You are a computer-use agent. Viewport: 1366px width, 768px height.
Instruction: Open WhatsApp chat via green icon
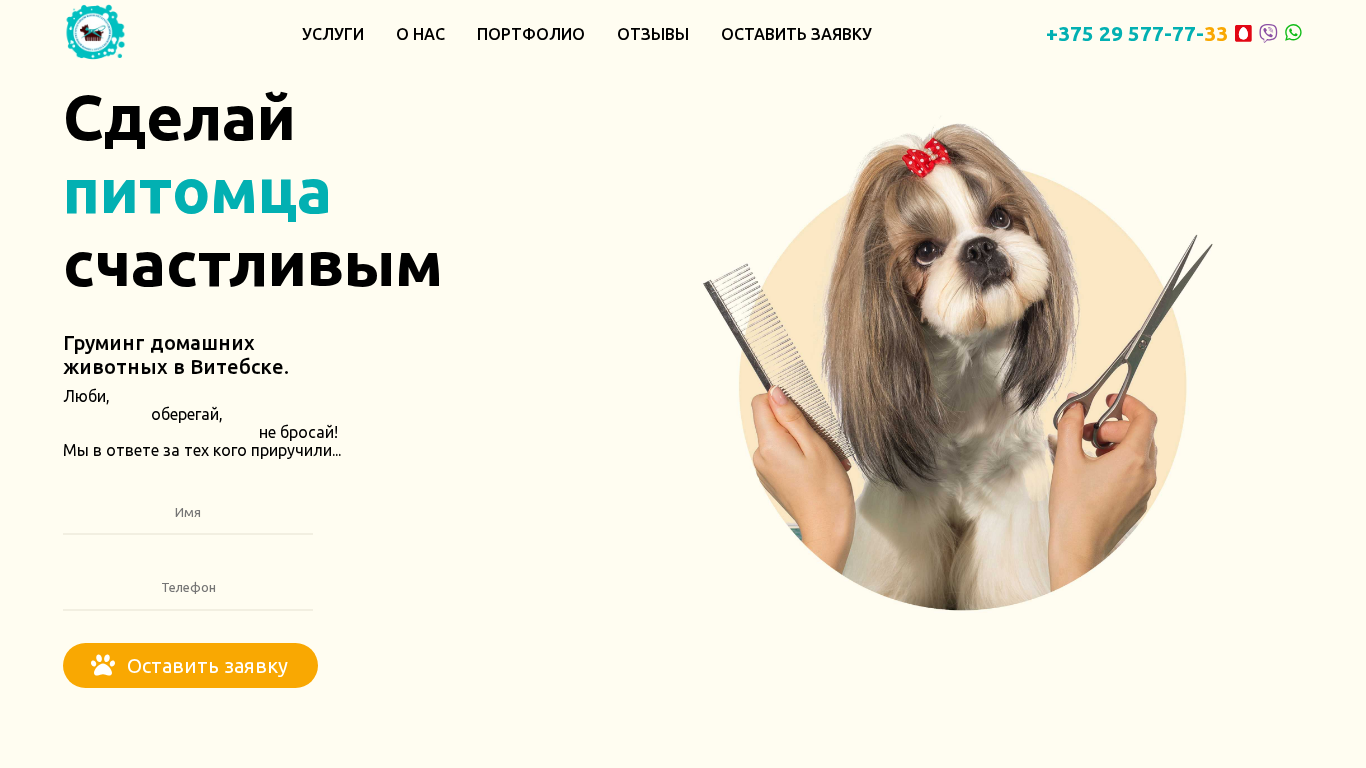point(1293,33)
